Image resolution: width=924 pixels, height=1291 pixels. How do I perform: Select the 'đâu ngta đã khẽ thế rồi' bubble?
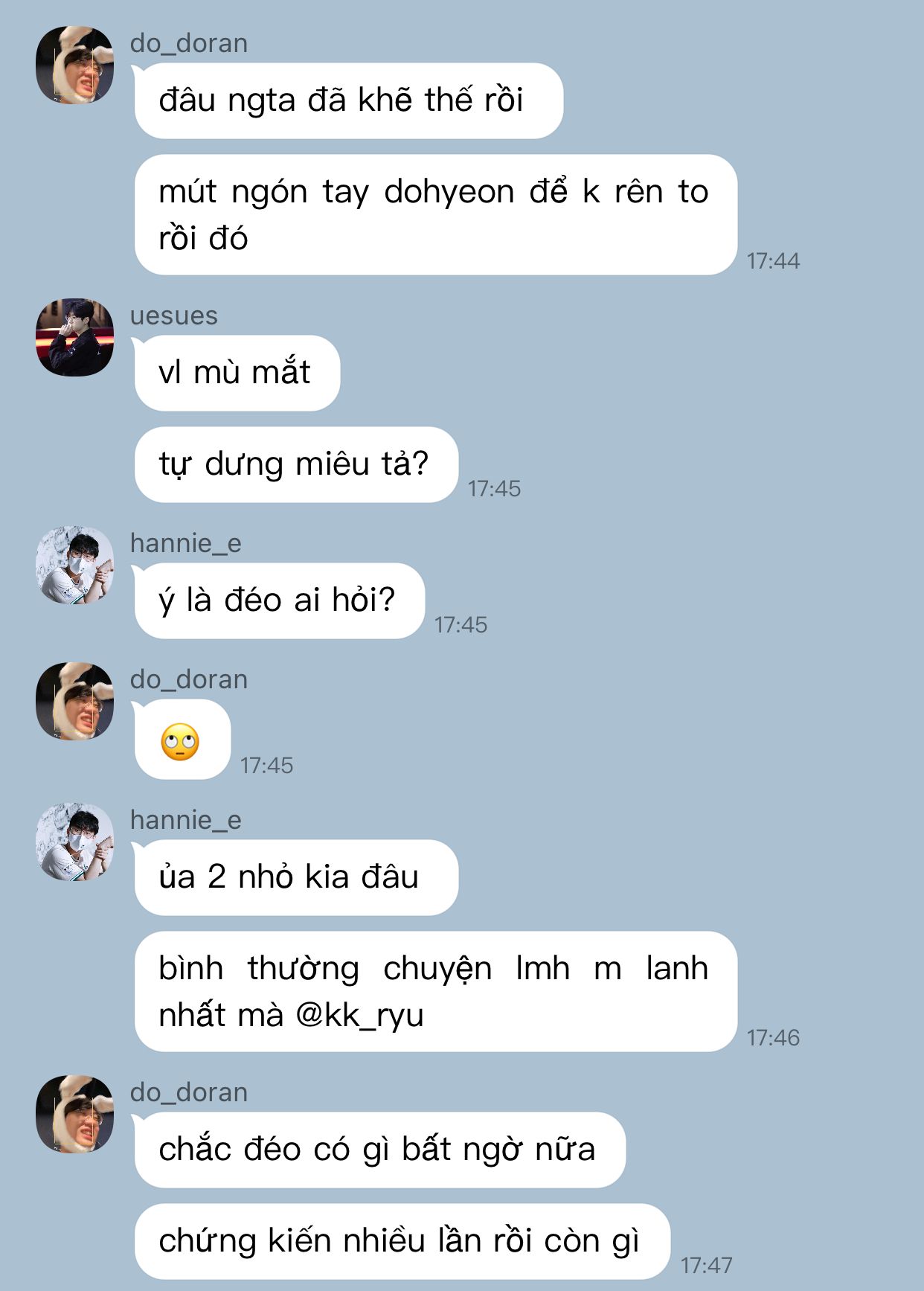click(x=349, y=100)
